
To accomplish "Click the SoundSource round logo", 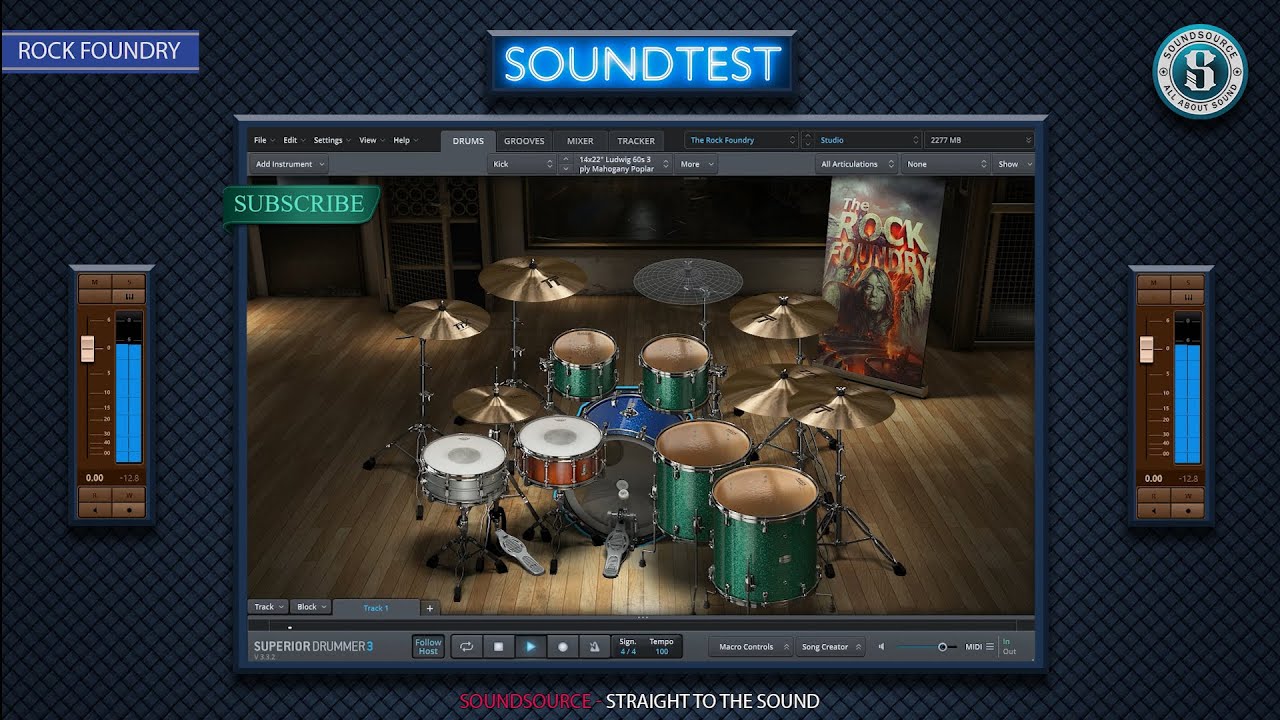I will tap(1199, 71).
